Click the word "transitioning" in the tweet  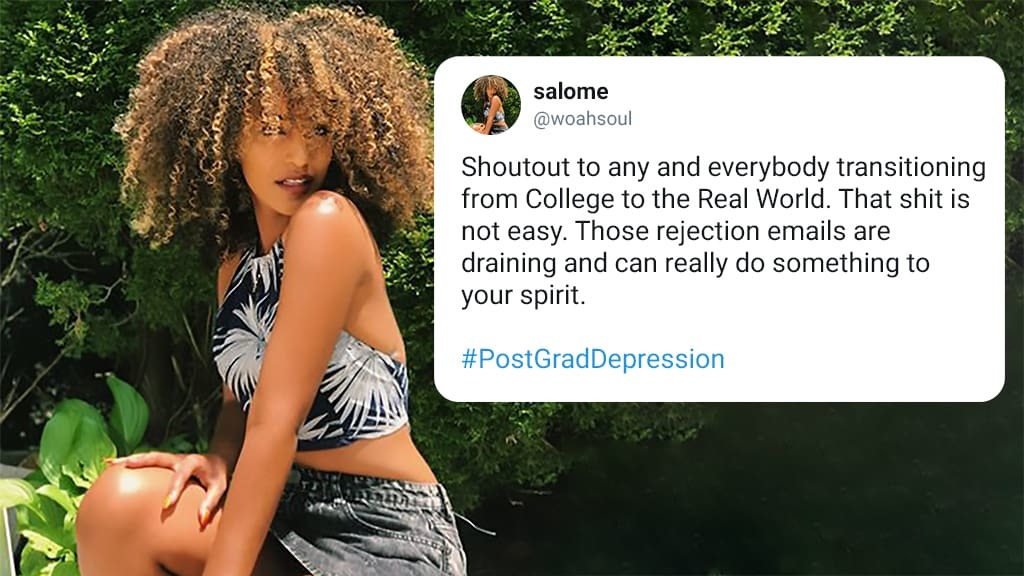point(911,167)
